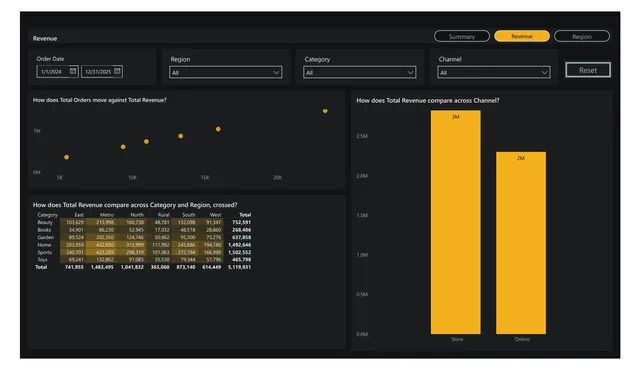Sort table by the East column header
This screenshot has height=370, width=640.
pyautogui.click(x=79, y=215)
